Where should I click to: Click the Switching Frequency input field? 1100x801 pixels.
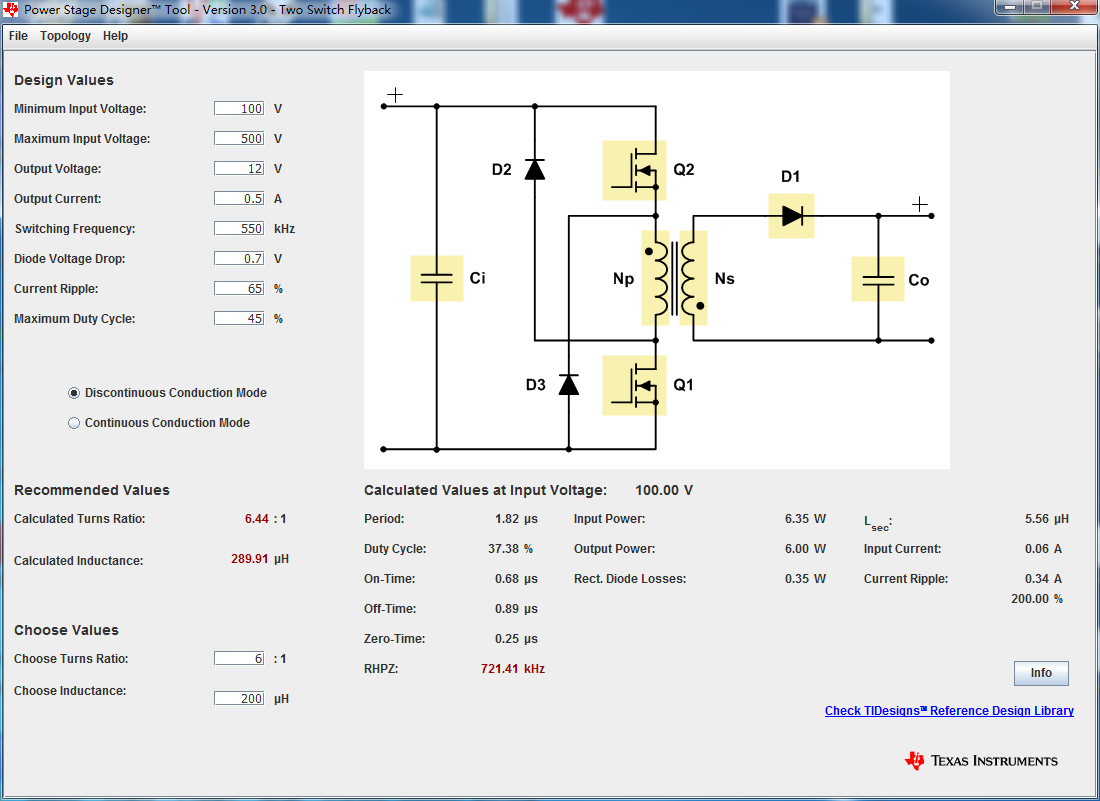[239, 228]
